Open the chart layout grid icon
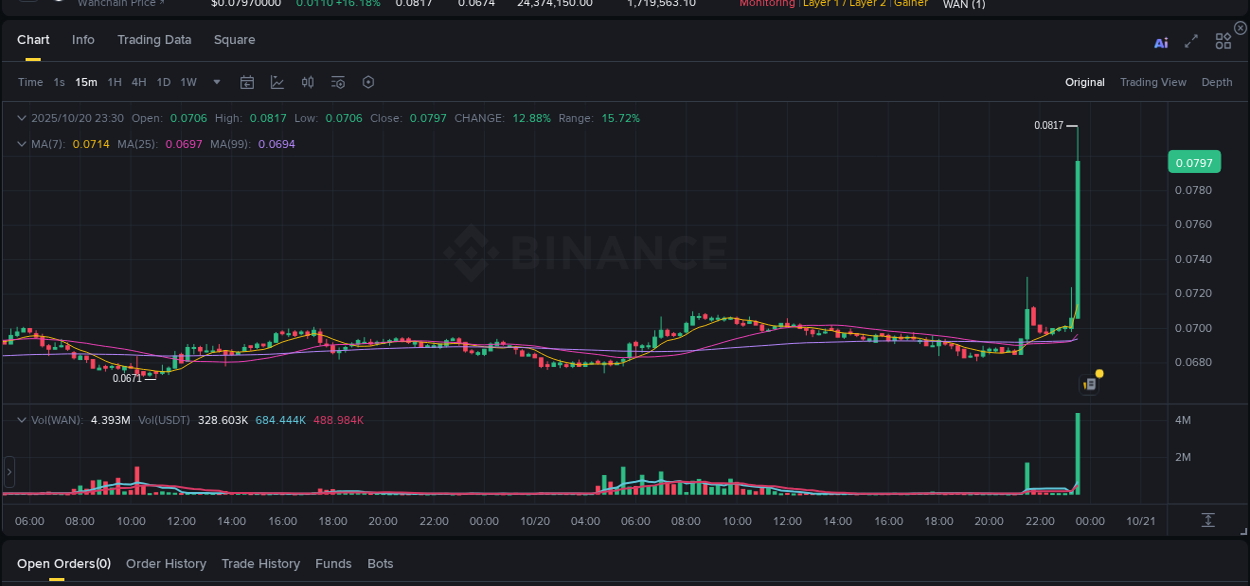 pos(1222,40)
